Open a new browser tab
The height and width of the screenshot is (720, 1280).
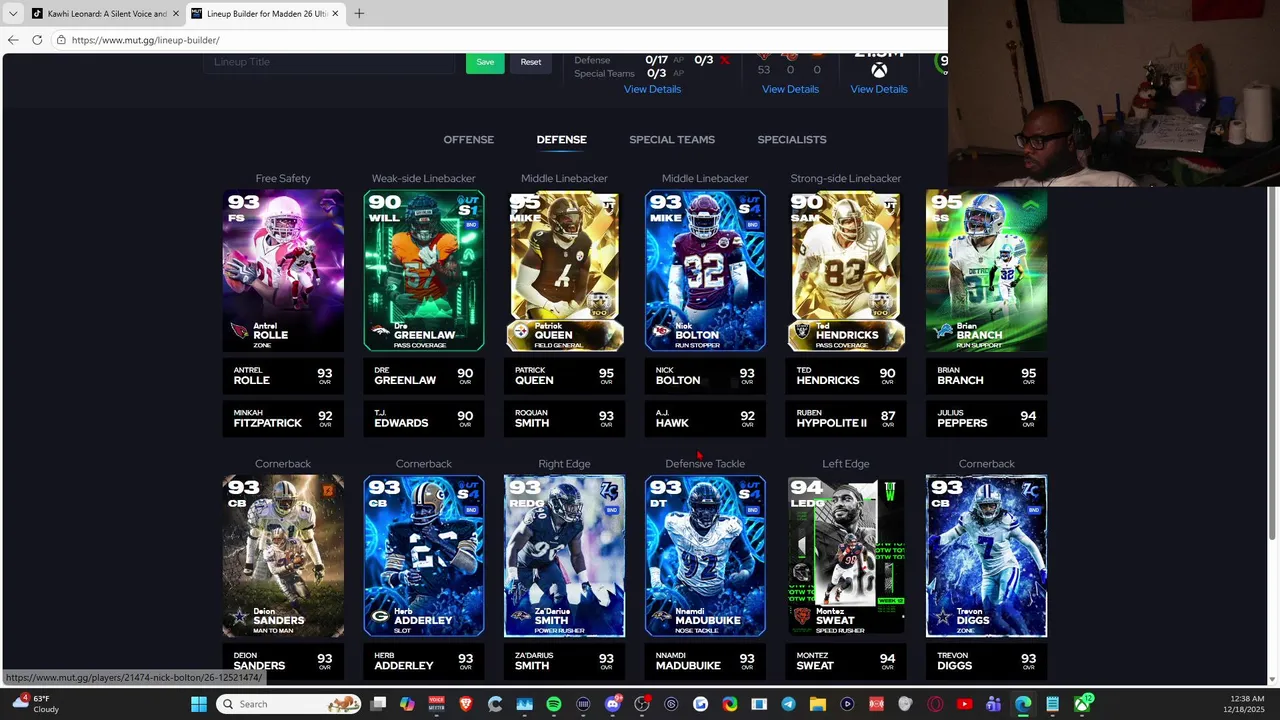click(x=359, y=13)
